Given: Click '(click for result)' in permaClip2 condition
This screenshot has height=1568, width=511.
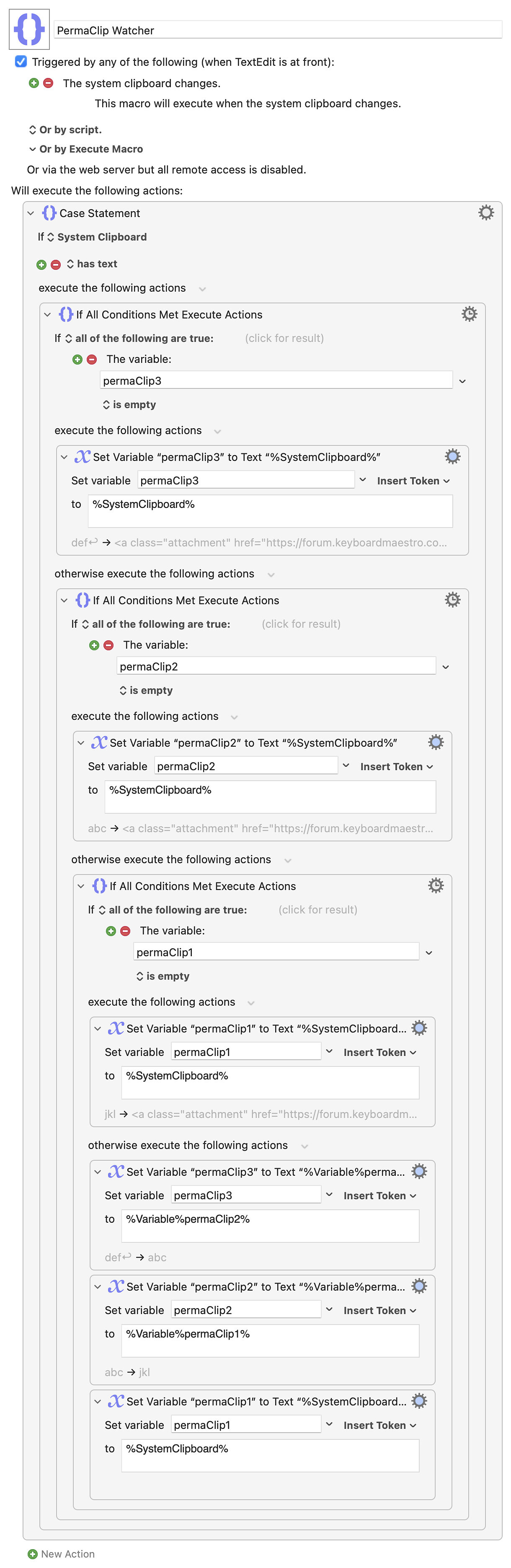Looking at the screenshot, I should [301, 624].
